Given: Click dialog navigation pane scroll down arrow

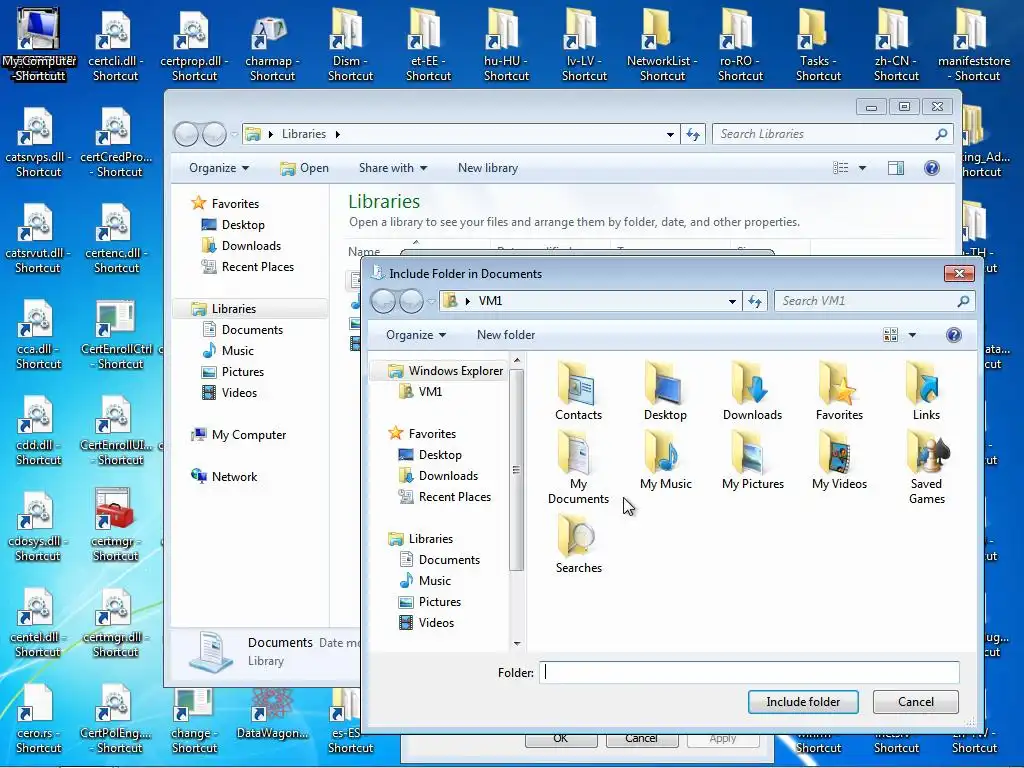Looking at the screenshot, I should point(517,643).
